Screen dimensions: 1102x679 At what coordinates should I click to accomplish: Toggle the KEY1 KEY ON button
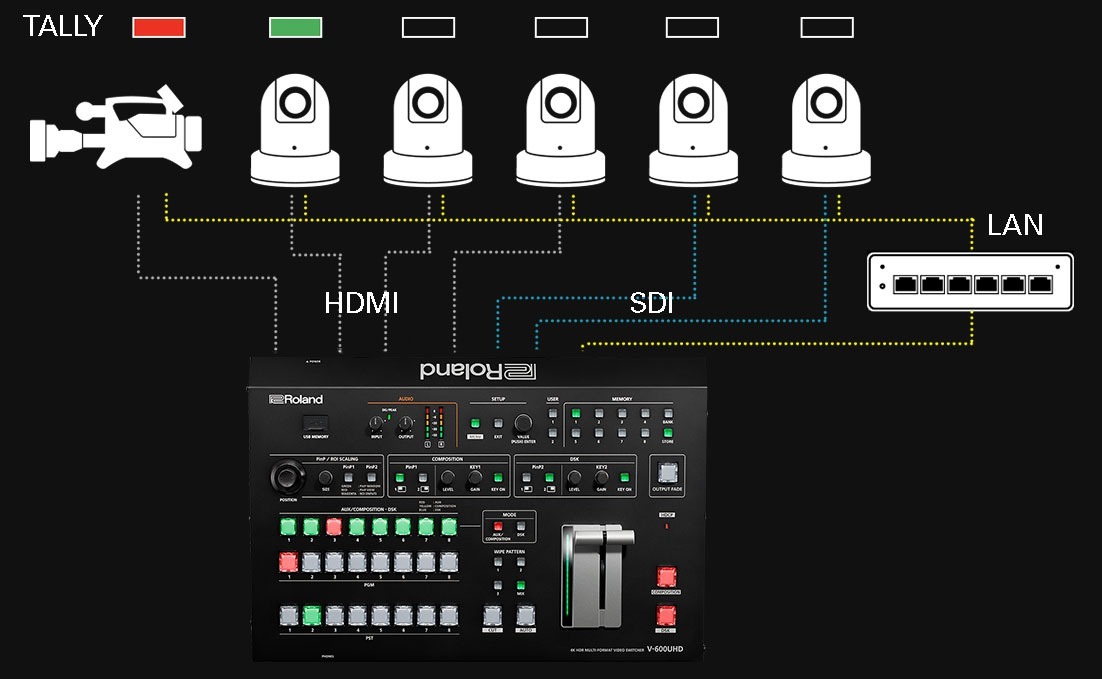click(497, 479)
